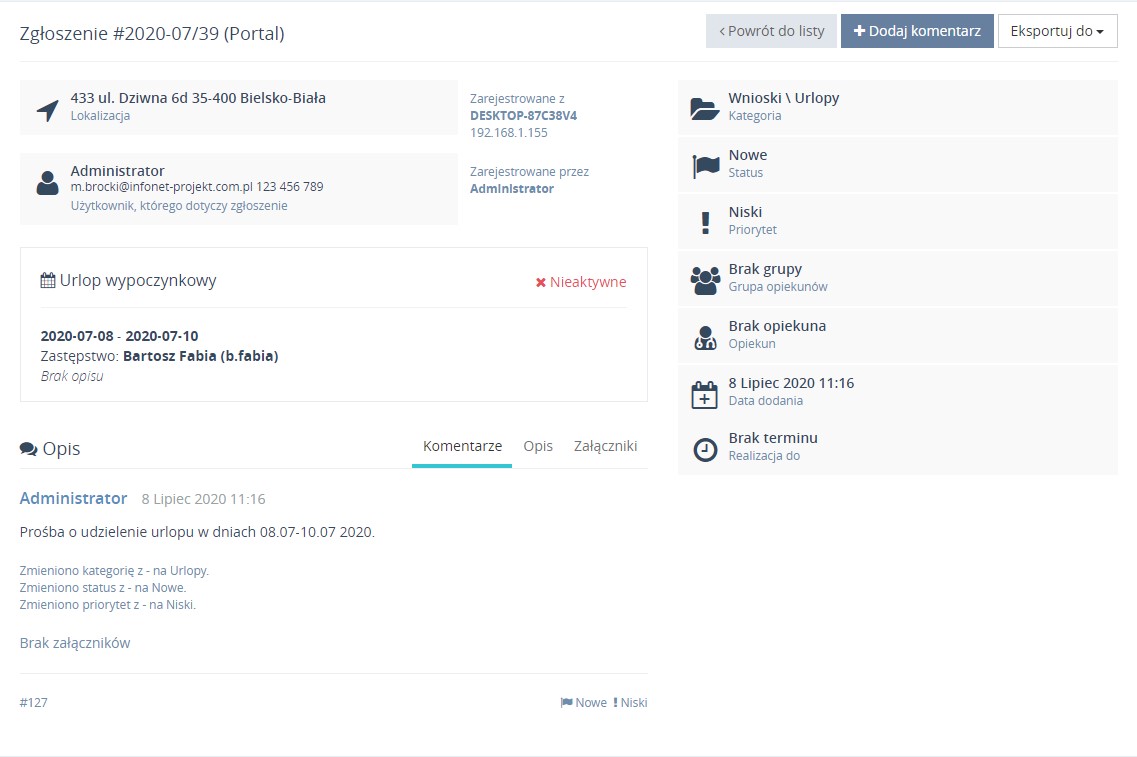Click the caretaker icon beside Brak opiekuna
Screen dimensions: 1137x757
(x=705, y=337)
